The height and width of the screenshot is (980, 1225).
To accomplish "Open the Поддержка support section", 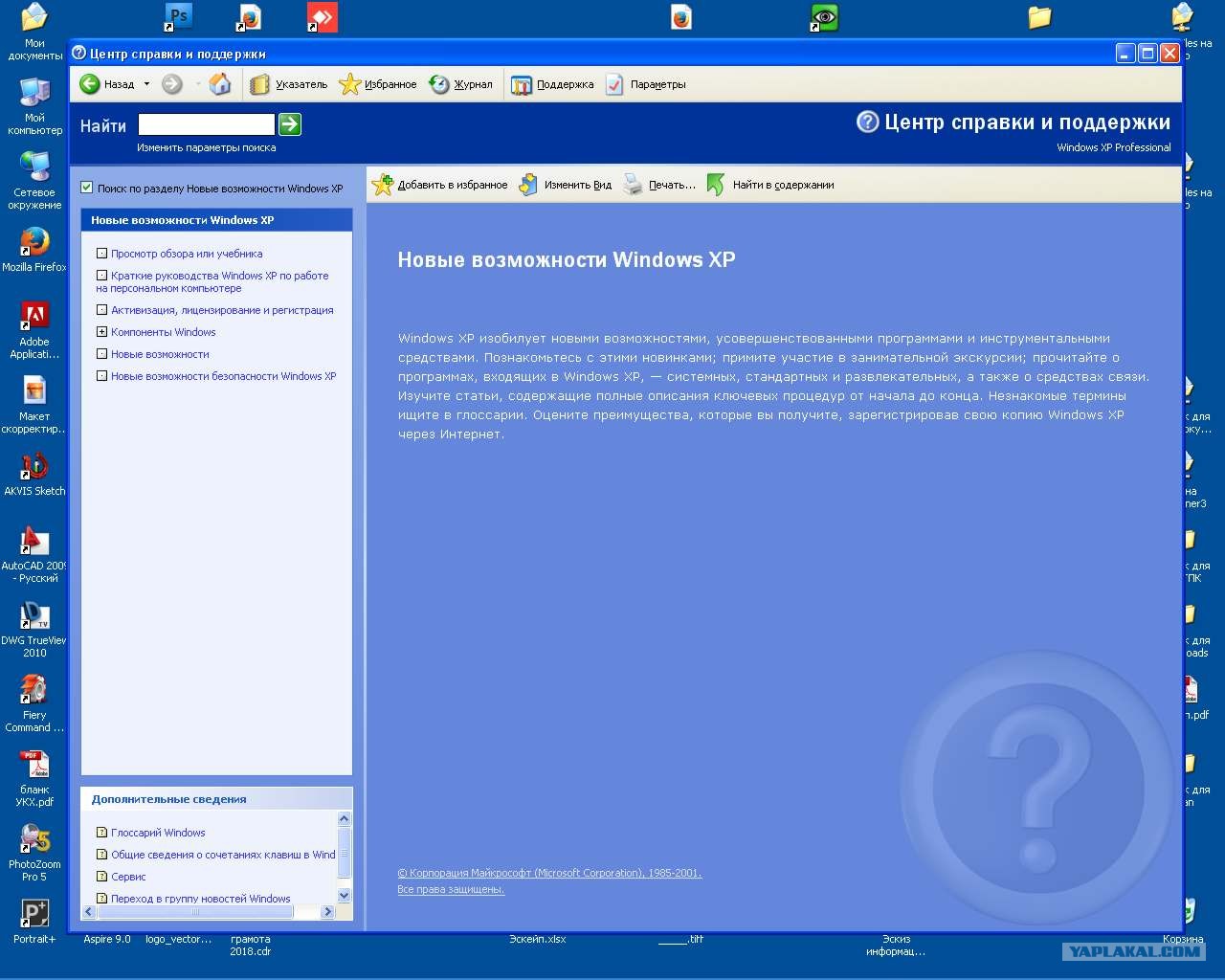I will tap(552, 84).
